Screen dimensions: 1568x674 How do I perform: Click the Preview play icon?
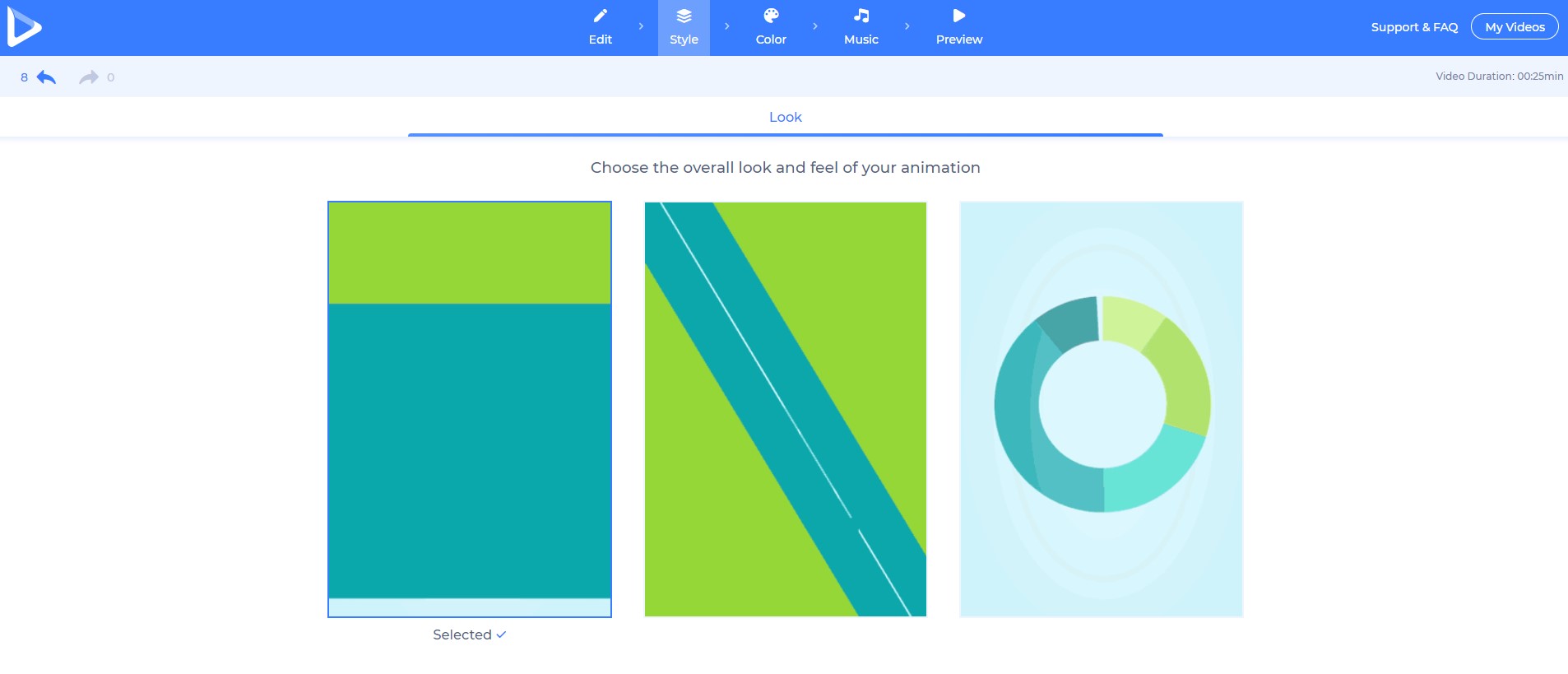pyautogui.click(x=958, y=16)
